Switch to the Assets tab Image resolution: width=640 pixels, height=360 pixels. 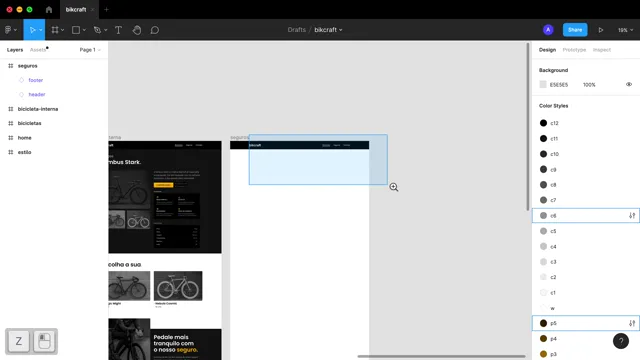[38, 50]
